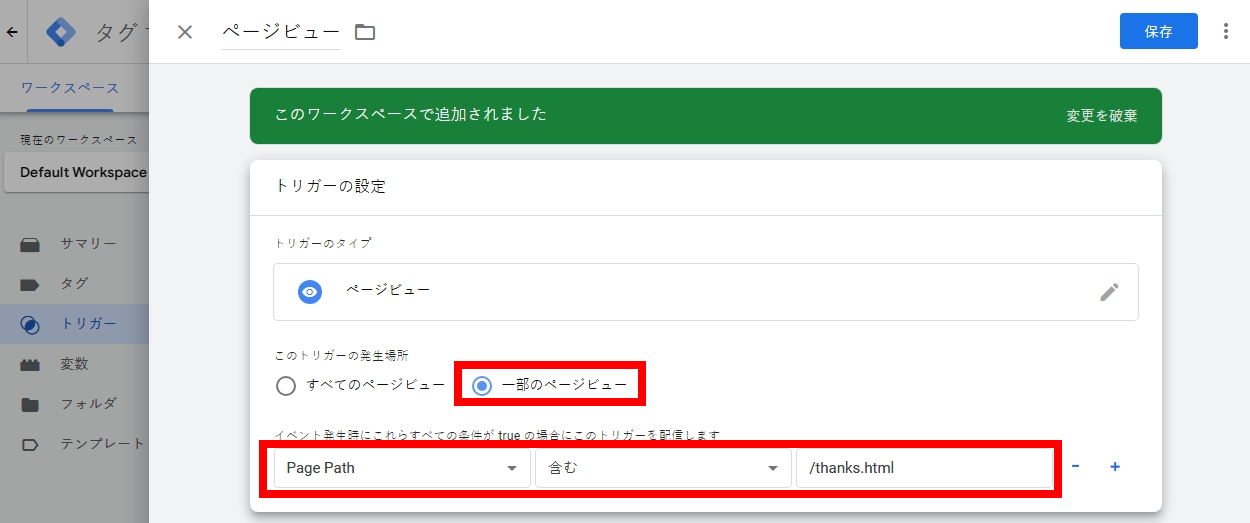Click the folder icon beside the trigger name

click(365, 32)
